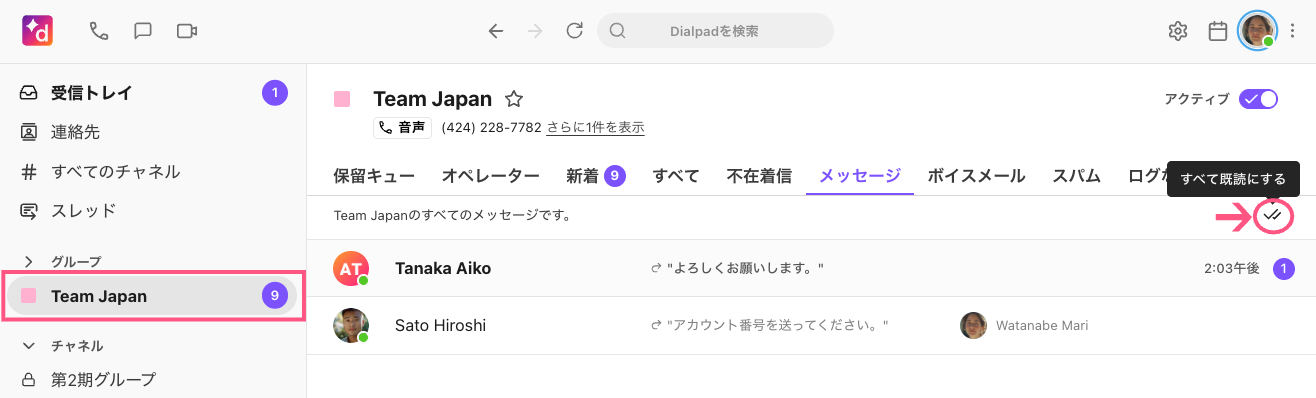This screenshot has width=1316, height=398.
Task: Click Tanaka Aiko's AT avatar
Action: point(351,268)
